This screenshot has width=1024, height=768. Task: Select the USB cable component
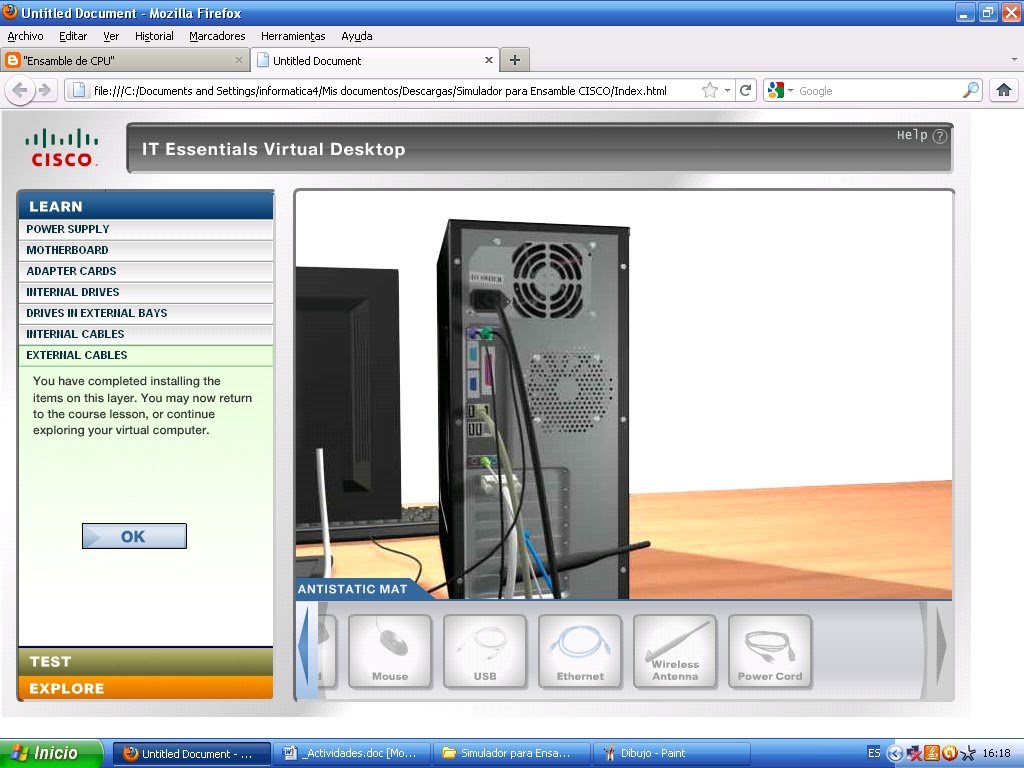click(484, 651)
